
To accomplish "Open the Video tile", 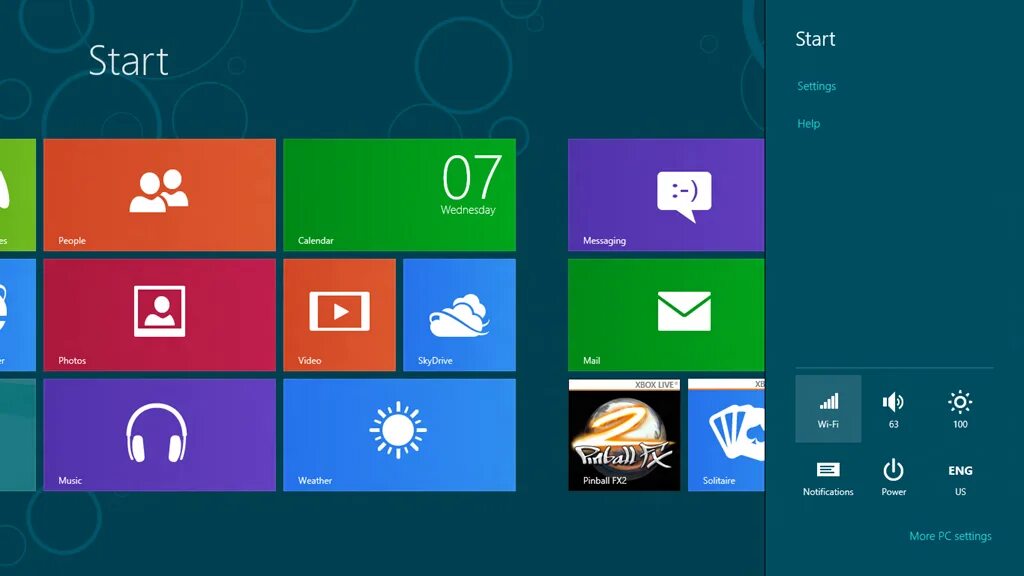I will (x=339, y=315).
